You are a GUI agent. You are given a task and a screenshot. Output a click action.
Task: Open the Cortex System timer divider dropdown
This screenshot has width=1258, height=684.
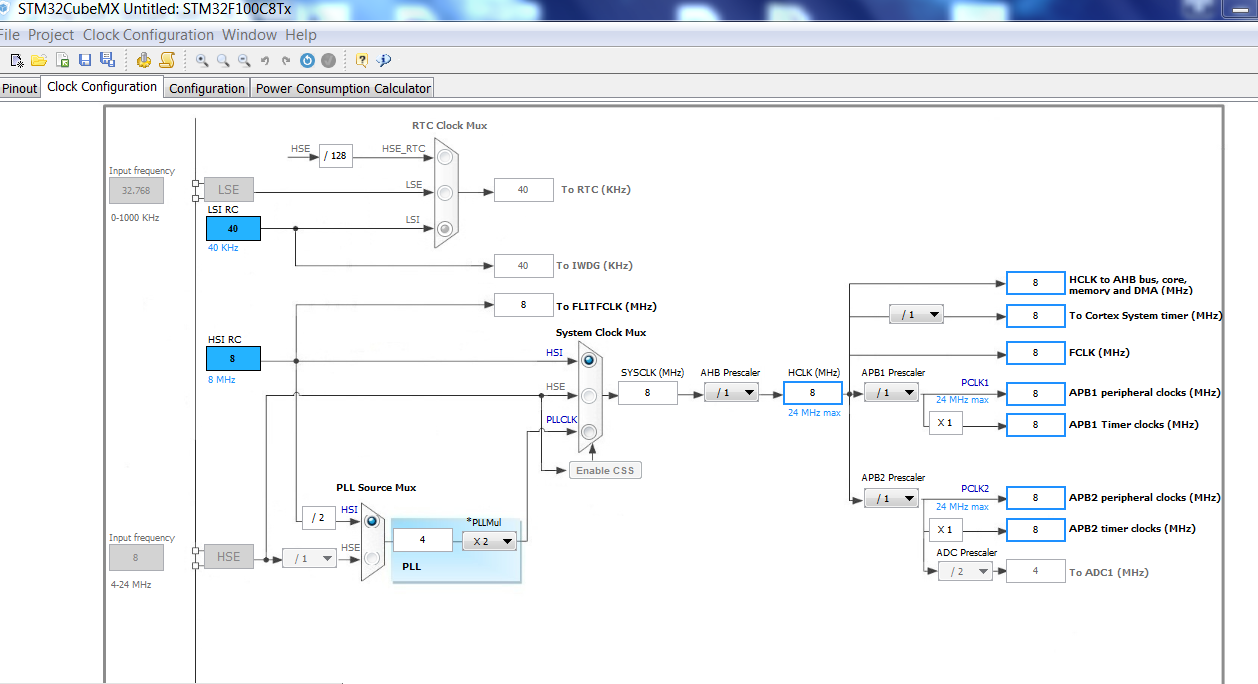pos(917,315)
